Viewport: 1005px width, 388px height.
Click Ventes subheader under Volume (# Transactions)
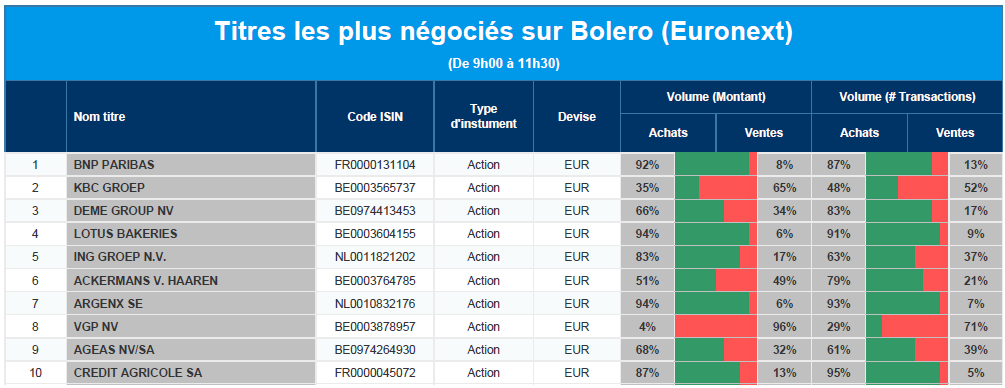(x=955, y=133)
